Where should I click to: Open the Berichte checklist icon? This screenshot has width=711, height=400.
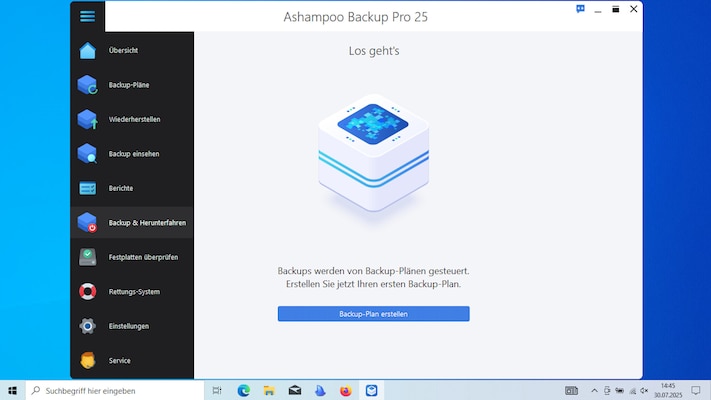click(88, 188)
